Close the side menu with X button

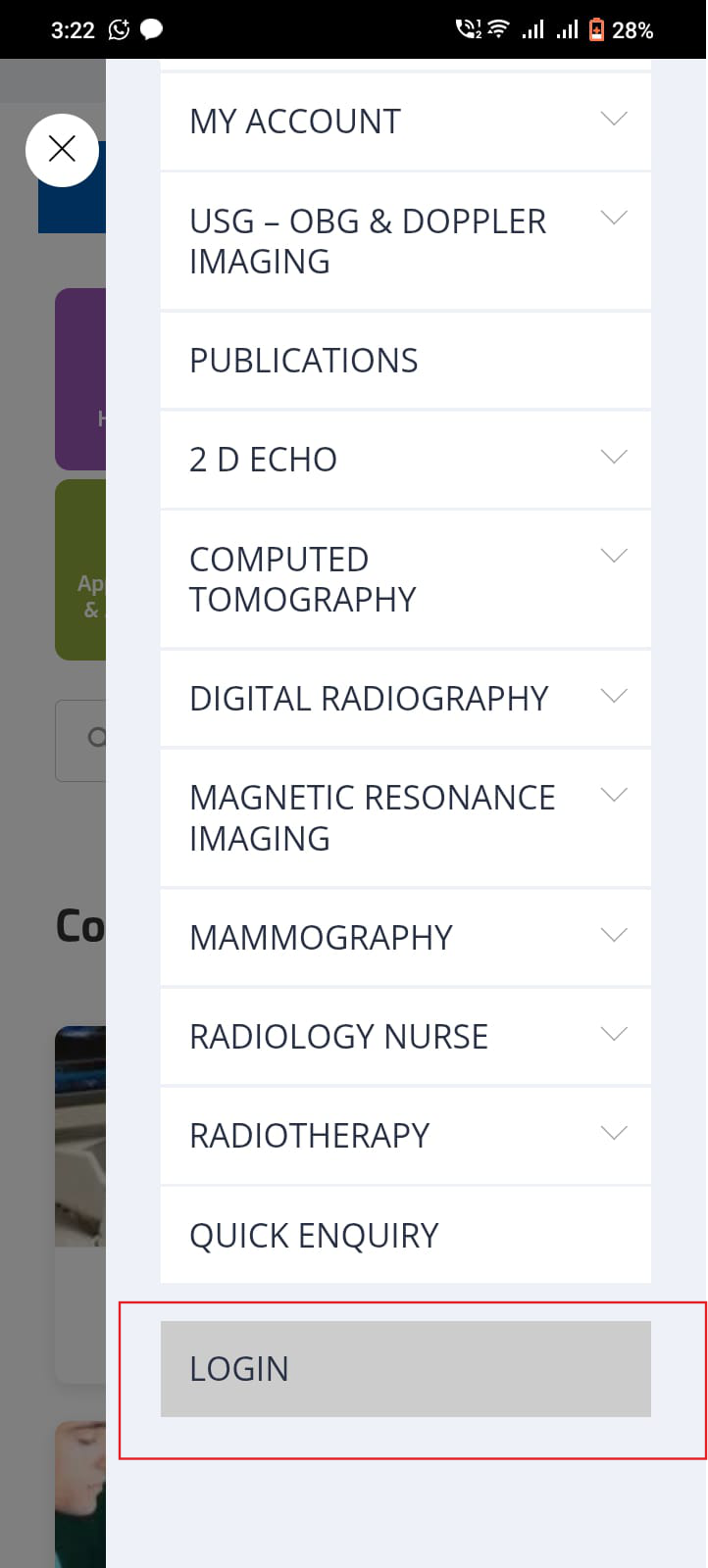tap(62, 150)
